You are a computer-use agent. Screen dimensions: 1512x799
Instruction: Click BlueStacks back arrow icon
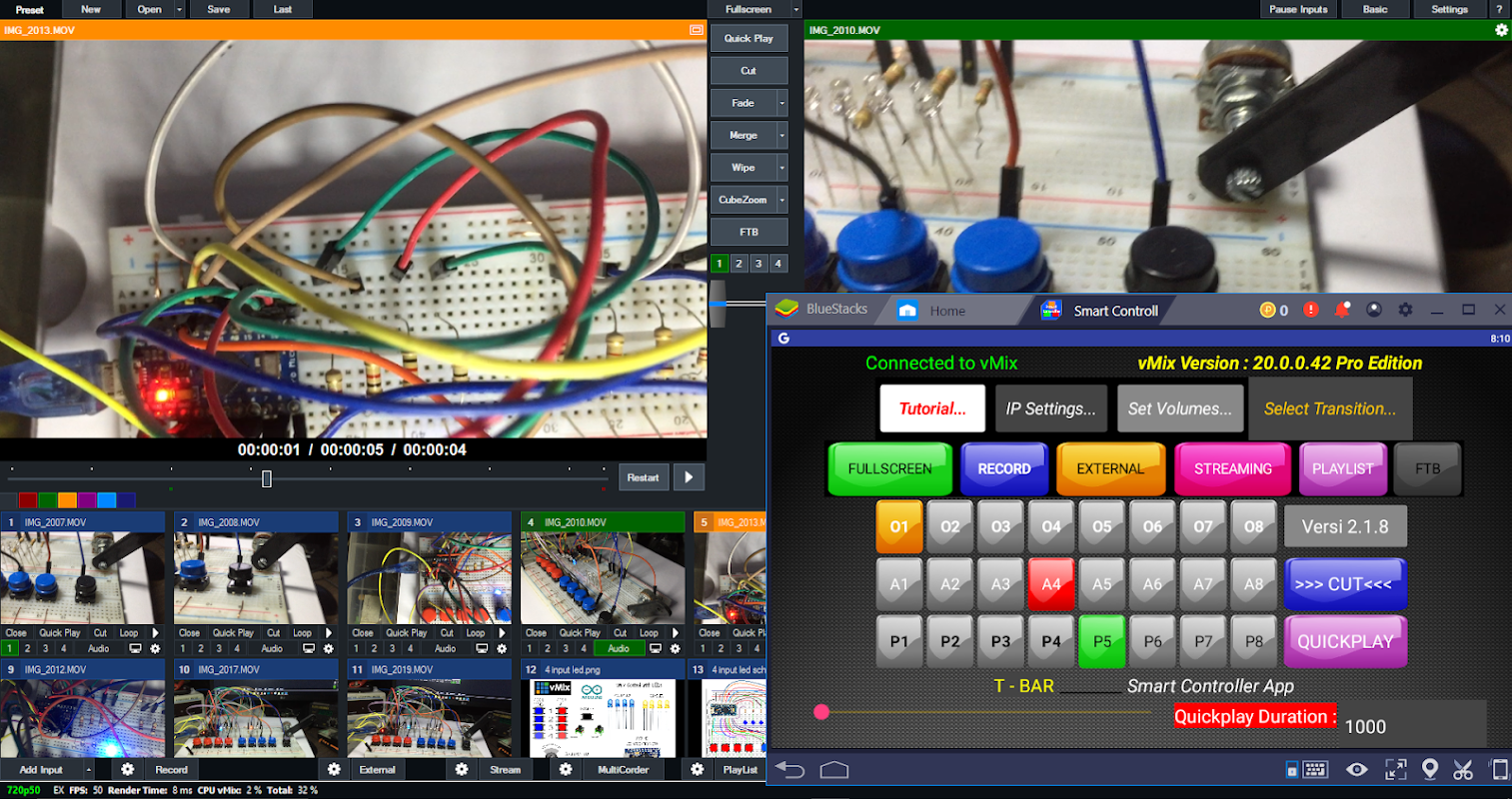click(790, 769)
